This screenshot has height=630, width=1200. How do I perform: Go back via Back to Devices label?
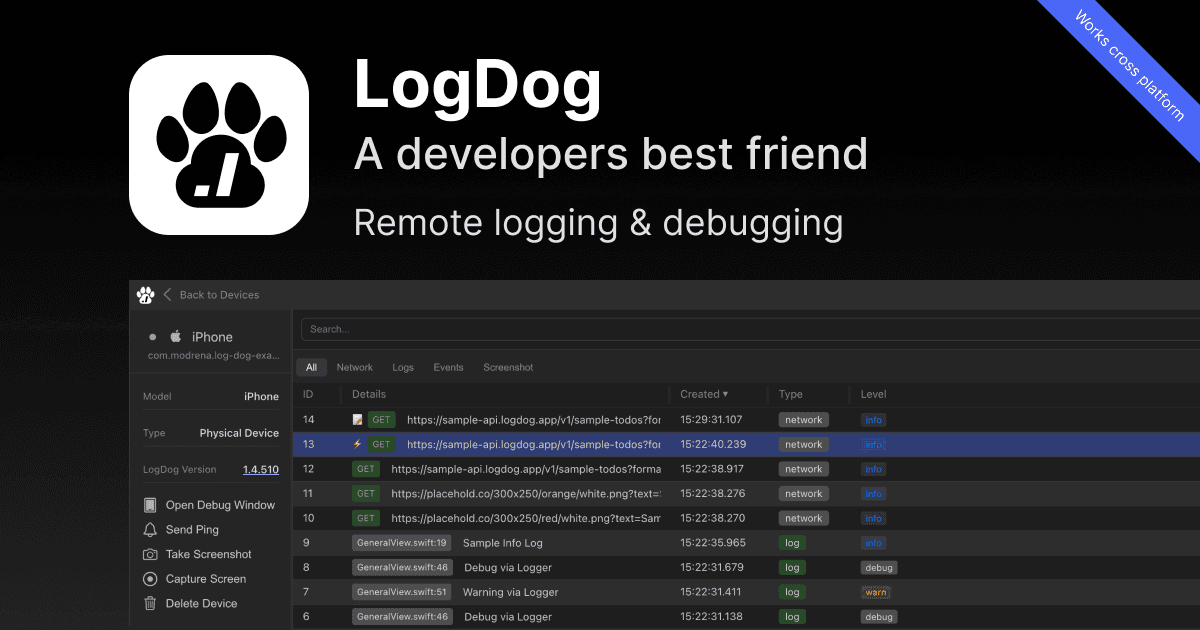coord(219,295)
